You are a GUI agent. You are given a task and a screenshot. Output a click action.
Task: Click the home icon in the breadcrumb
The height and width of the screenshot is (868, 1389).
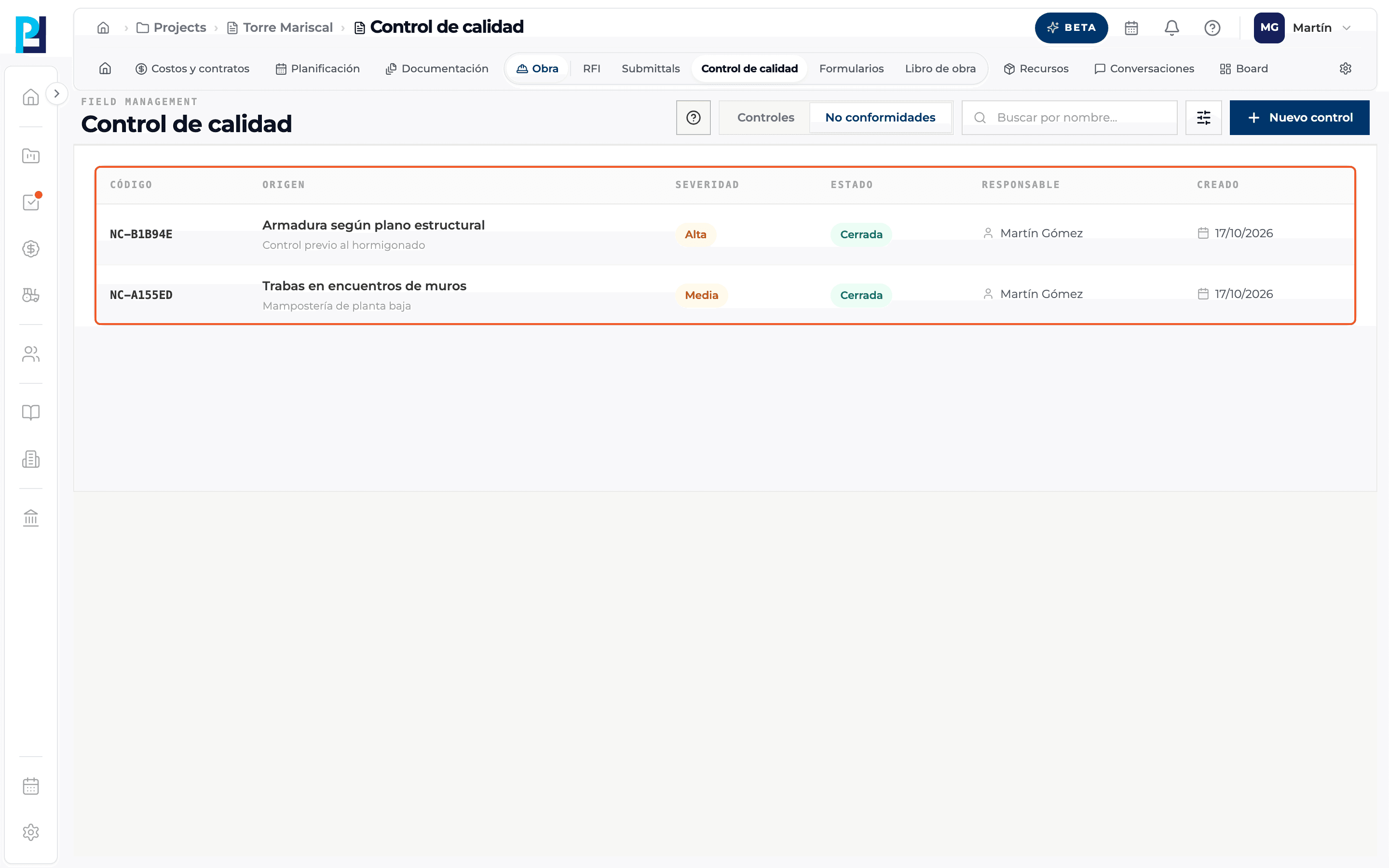point(103,27)
